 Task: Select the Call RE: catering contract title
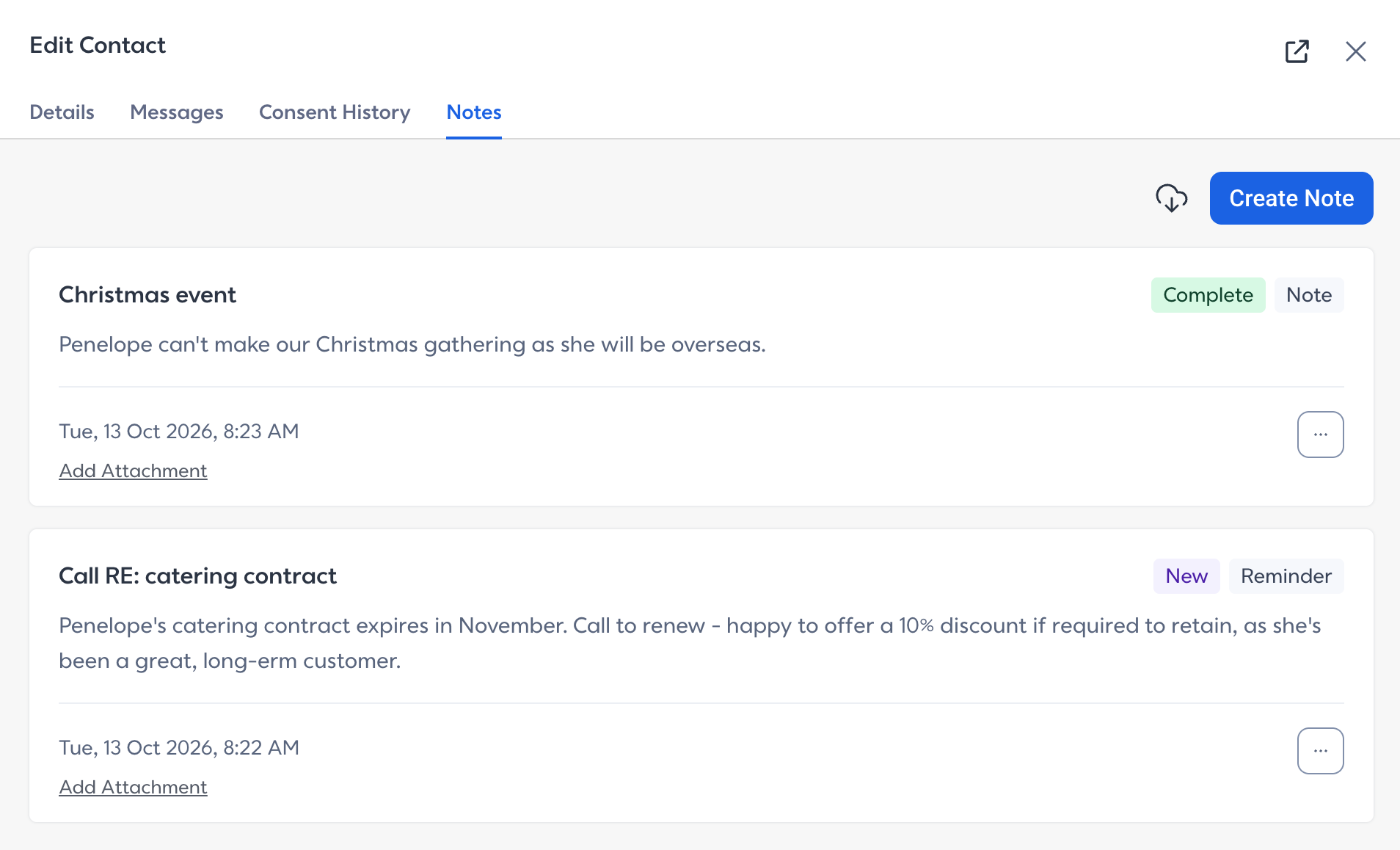tap(197, 576)
